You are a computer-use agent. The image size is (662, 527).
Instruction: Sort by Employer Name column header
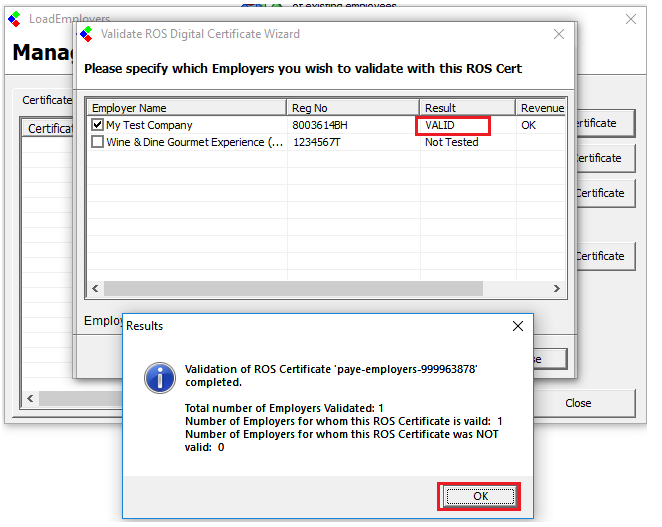187,108
